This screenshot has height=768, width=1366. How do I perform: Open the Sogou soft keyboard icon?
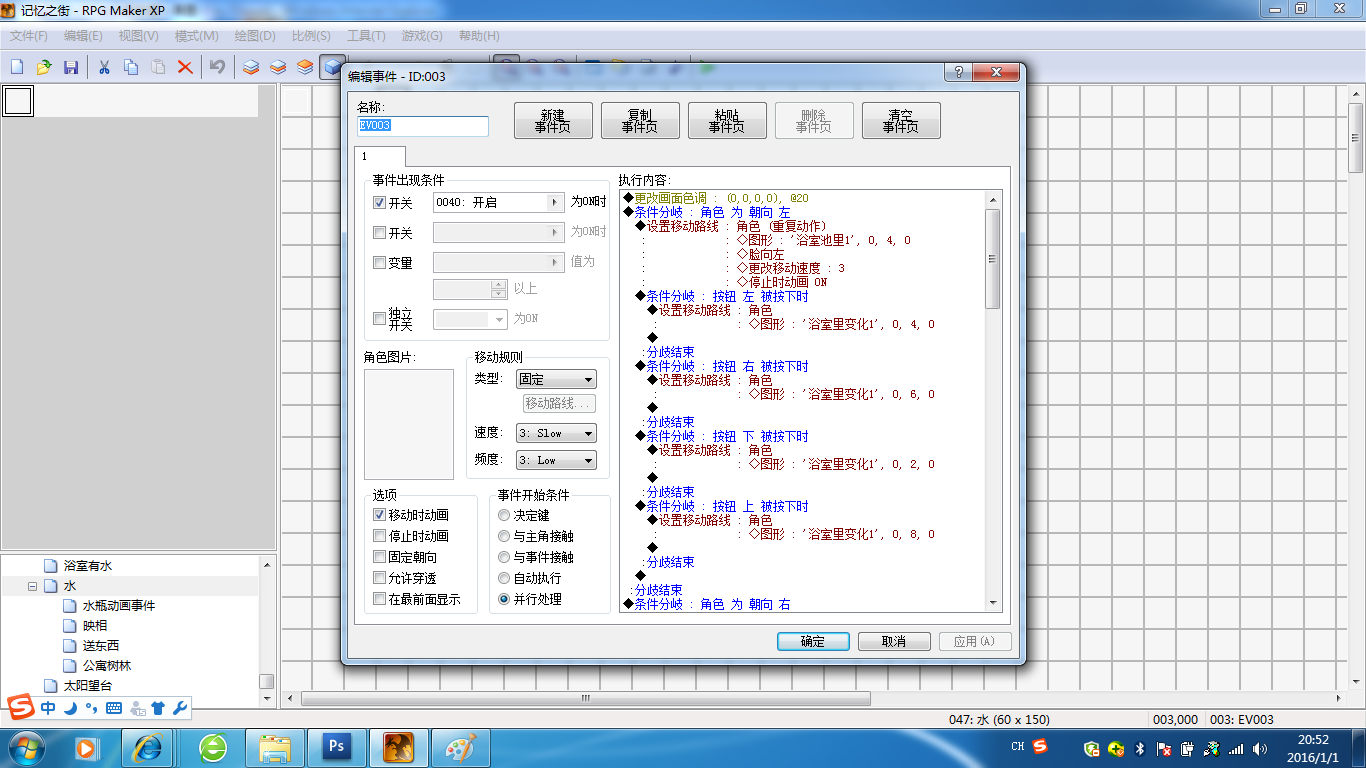coord(114,708)
